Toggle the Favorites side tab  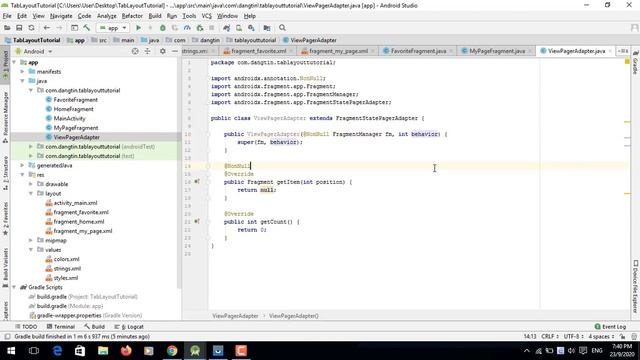click(5, 218)
